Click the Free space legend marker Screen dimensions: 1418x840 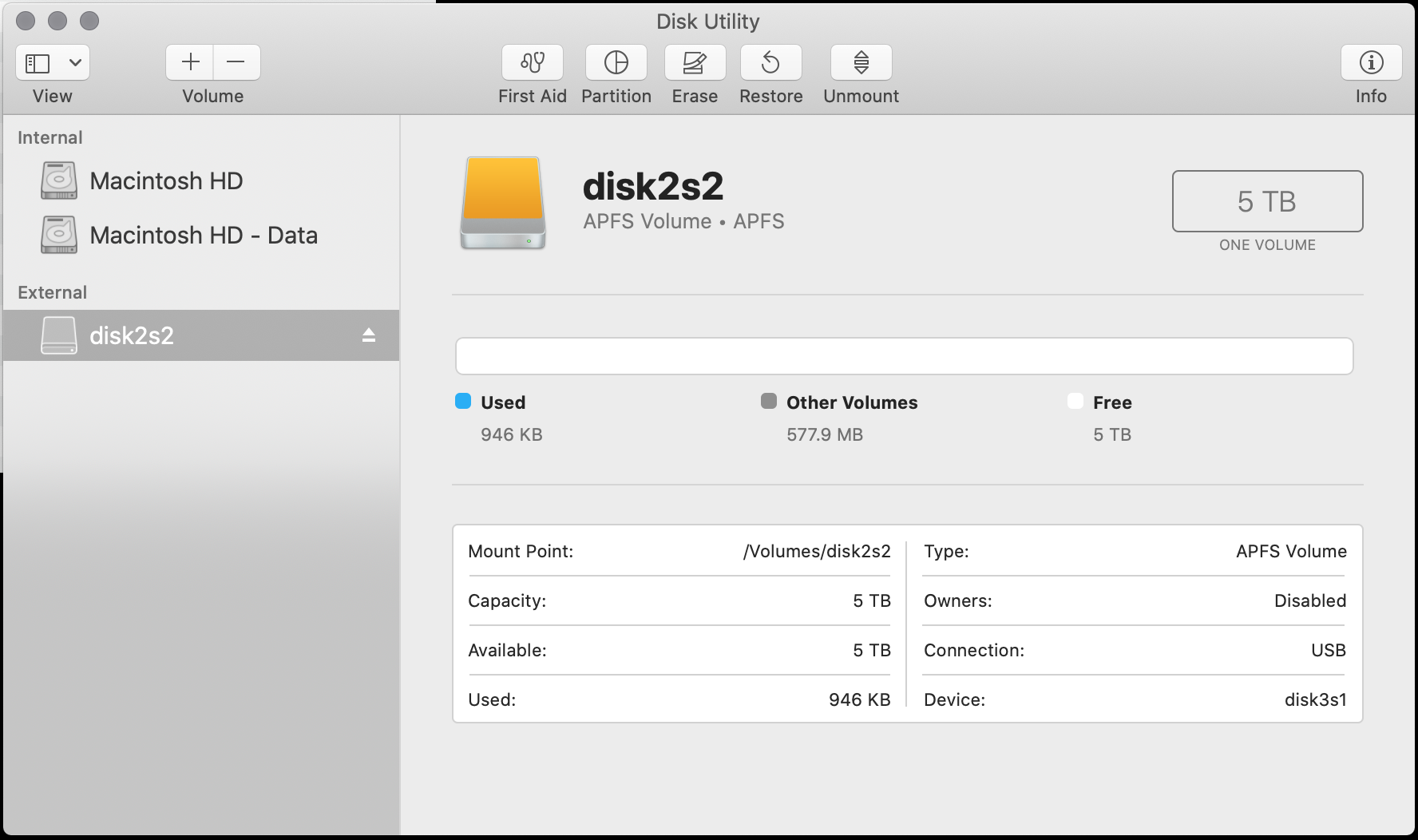click(1075, 402)
